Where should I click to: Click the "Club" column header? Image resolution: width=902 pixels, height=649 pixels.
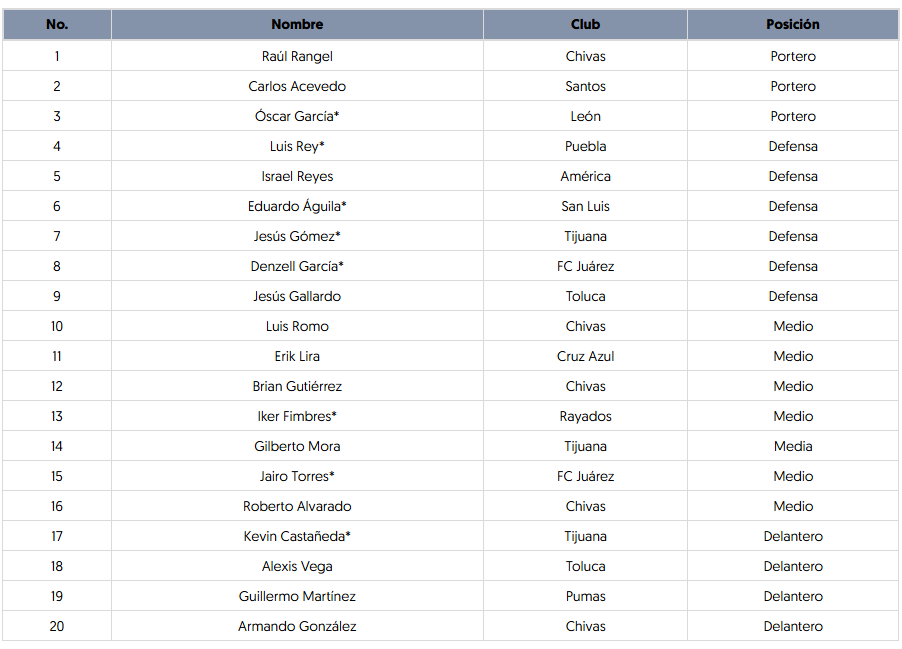585,24
